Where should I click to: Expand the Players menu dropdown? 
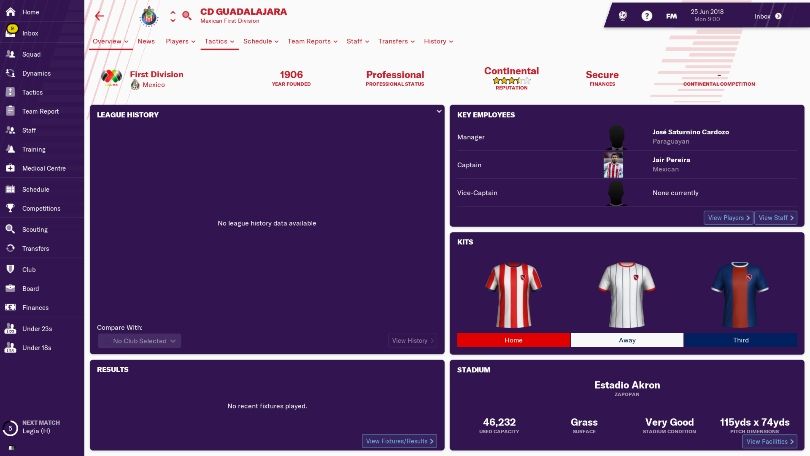pyautogui.click(x=180, y=41)
